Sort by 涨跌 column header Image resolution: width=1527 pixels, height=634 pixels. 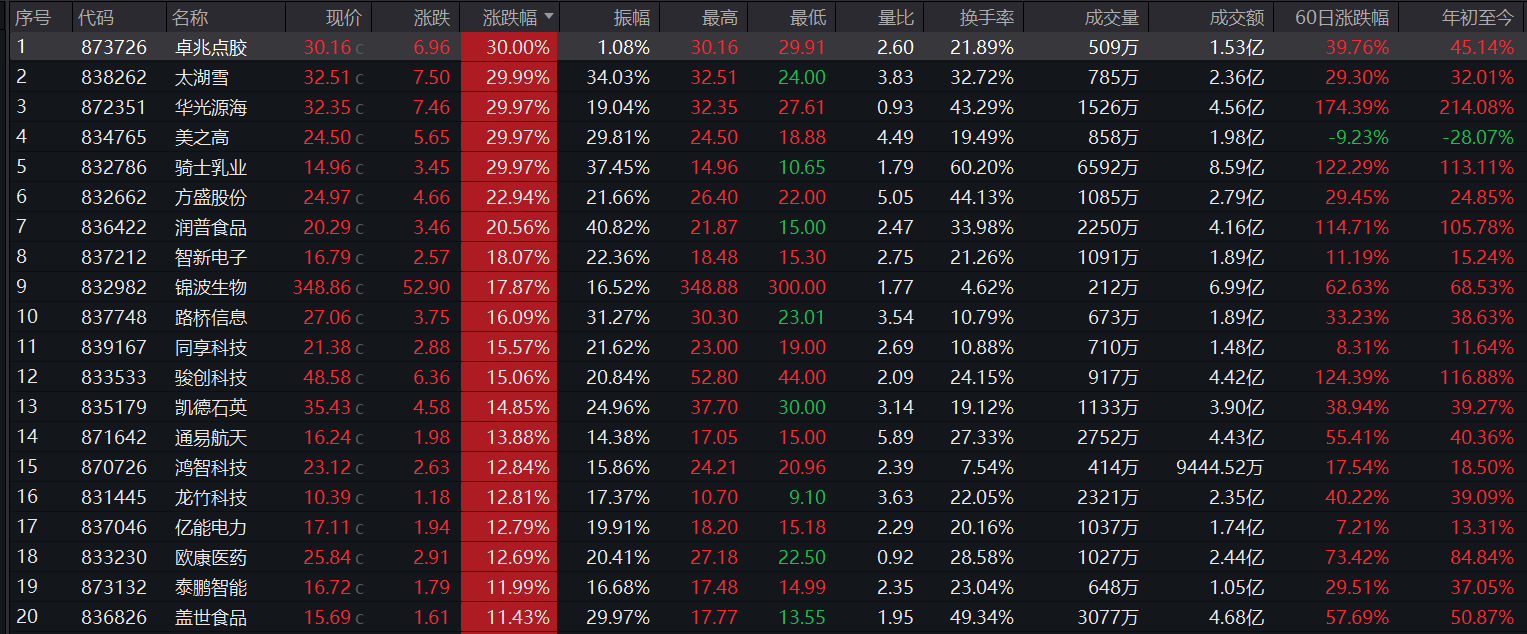click(432, 17)
